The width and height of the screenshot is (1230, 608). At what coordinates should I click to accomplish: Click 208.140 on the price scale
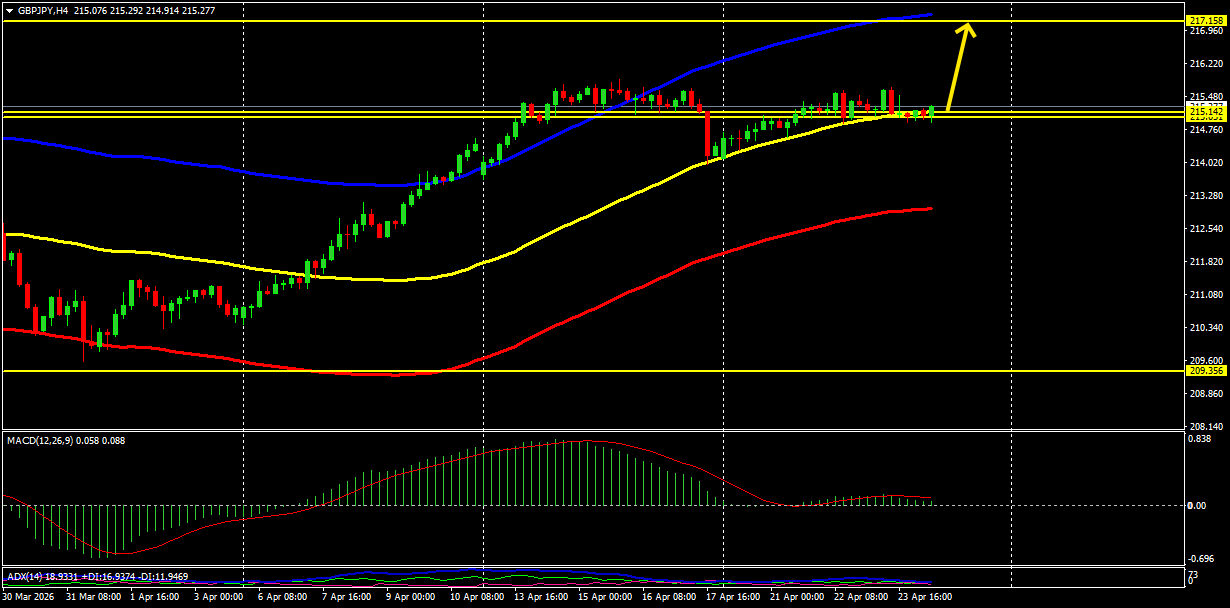tap(1207, 425)
